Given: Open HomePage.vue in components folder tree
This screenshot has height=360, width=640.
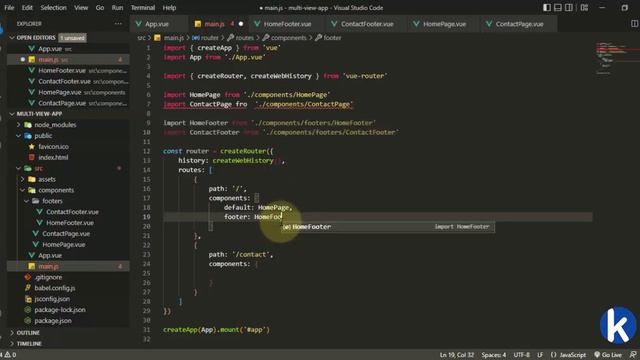Looking at the screenshot, I should (64, 244).
